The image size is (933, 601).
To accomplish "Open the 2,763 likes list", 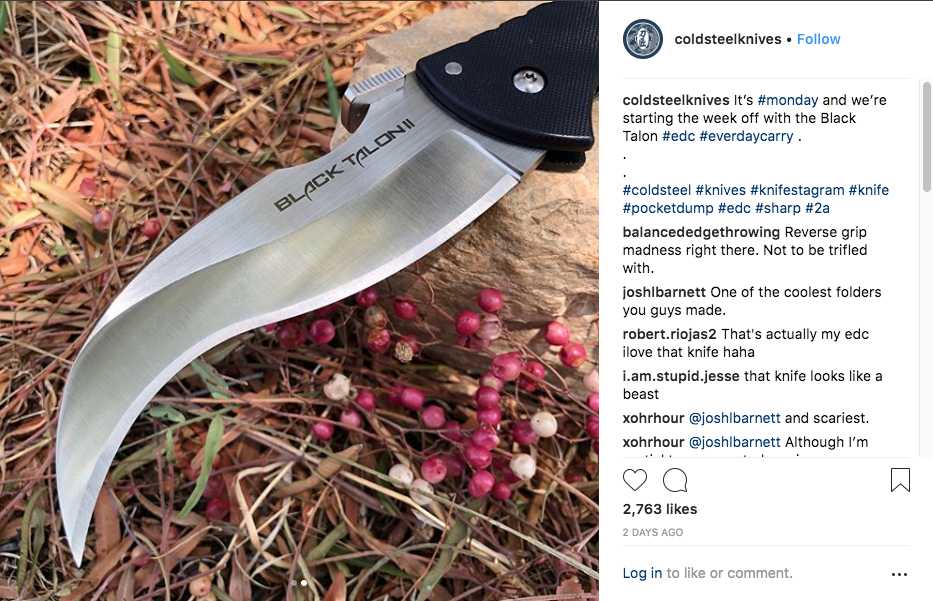I will 660,509.
